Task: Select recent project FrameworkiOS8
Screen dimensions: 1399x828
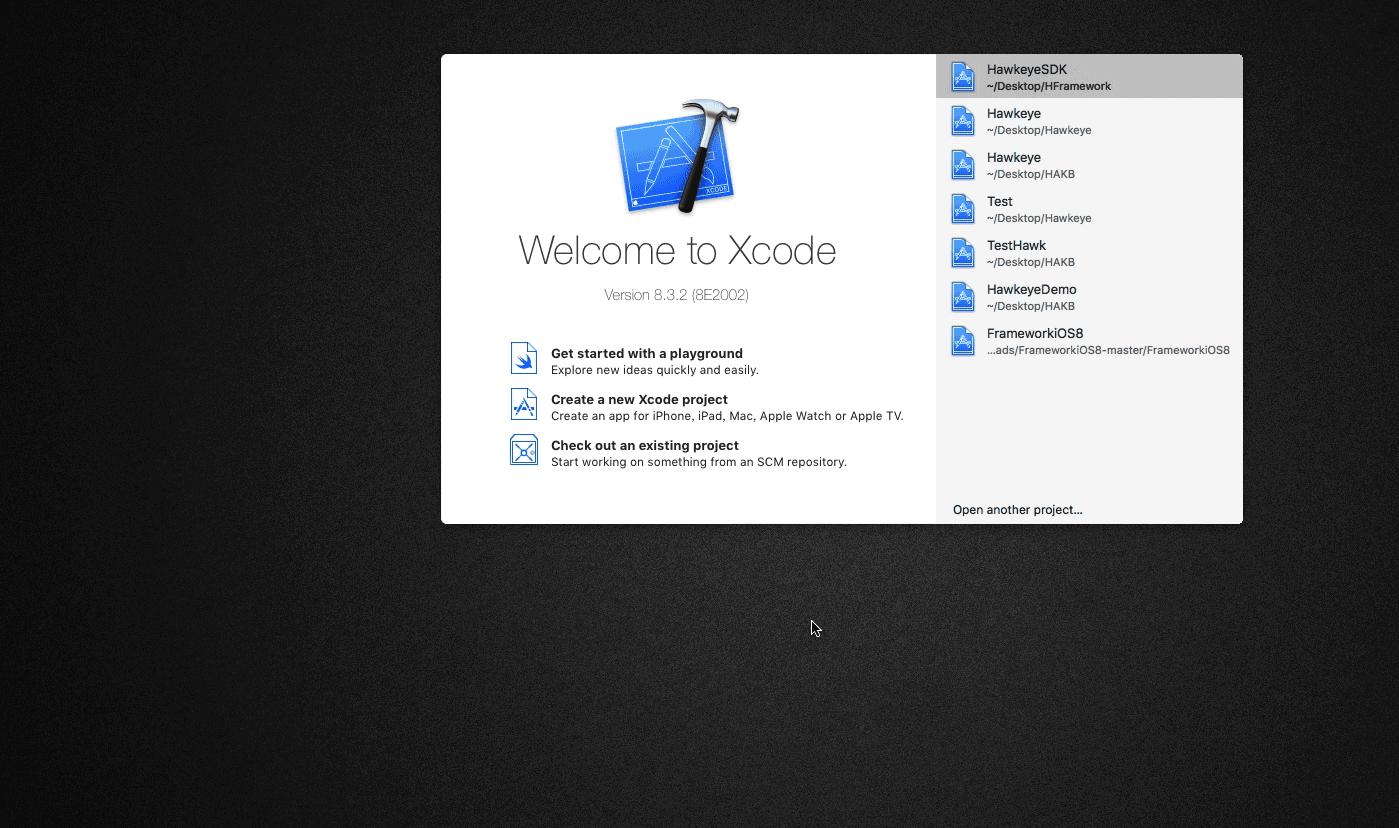Action: [x=1089, y=341]
